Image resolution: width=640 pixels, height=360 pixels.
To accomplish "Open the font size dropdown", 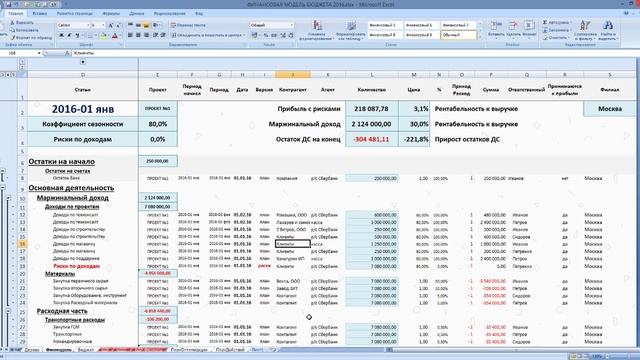I will [x=103, y=25].
